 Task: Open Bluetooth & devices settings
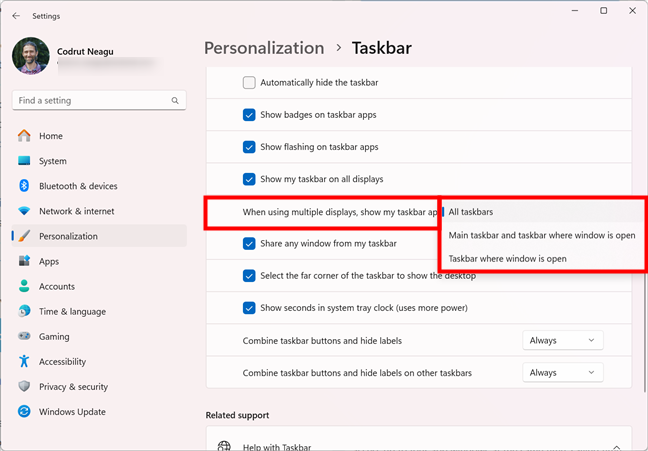pyautogui.click(x=99, y=186)
